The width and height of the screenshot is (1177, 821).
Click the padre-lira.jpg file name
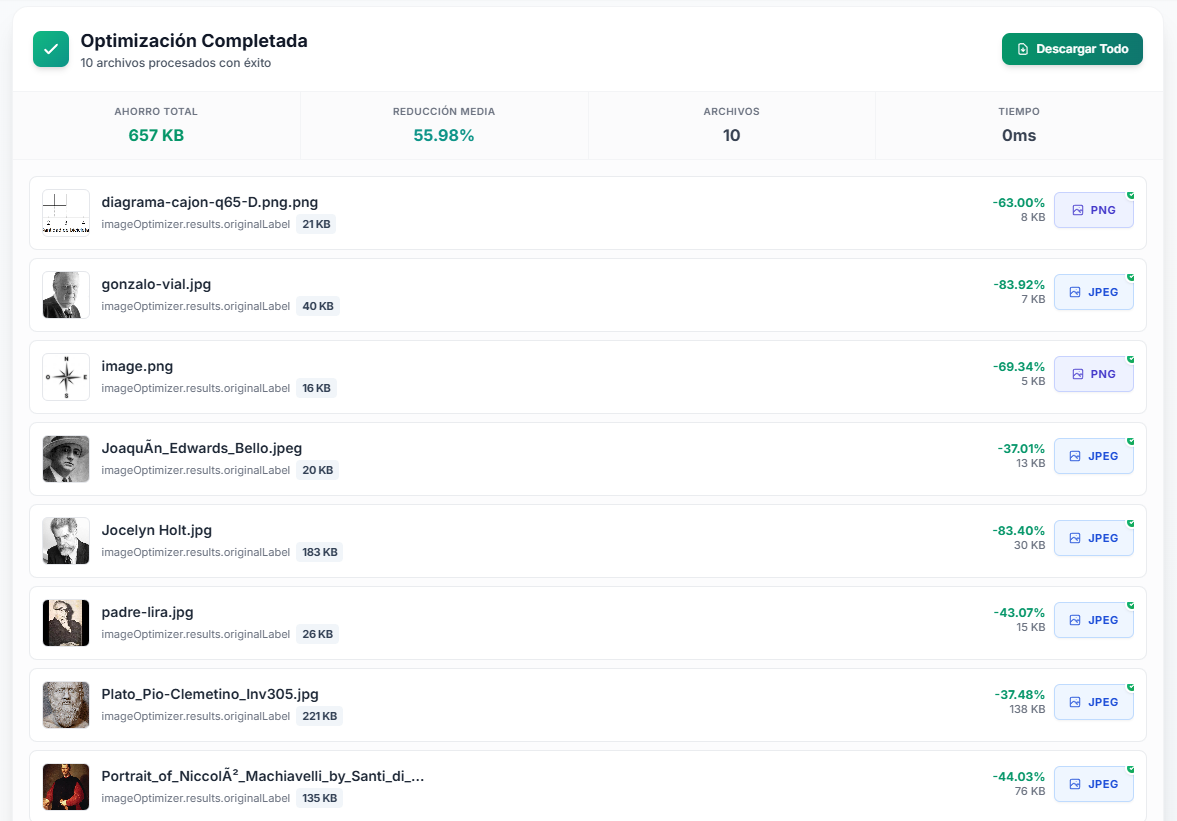pyautogui.click(x=147, y=612)
